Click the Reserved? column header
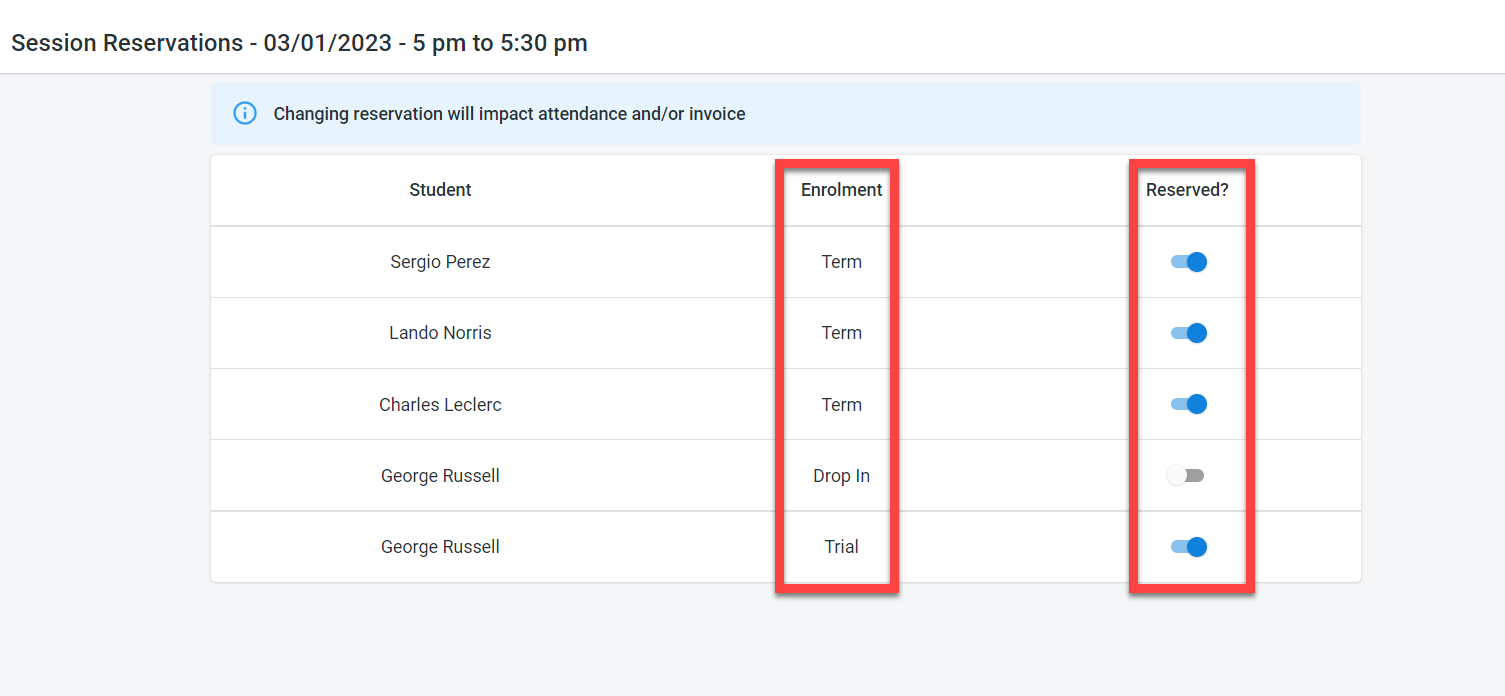The width and height of the screenshot is (1505, 696). pos(1187,190)
